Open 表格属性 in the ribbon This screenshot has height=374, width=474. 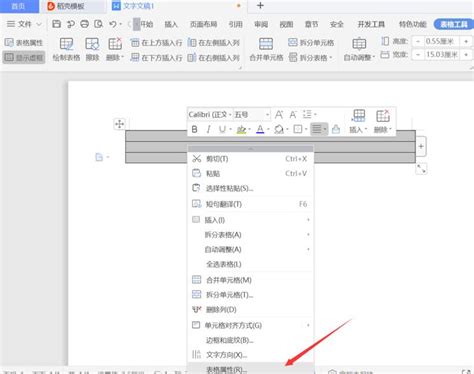(x=24, y=43)
